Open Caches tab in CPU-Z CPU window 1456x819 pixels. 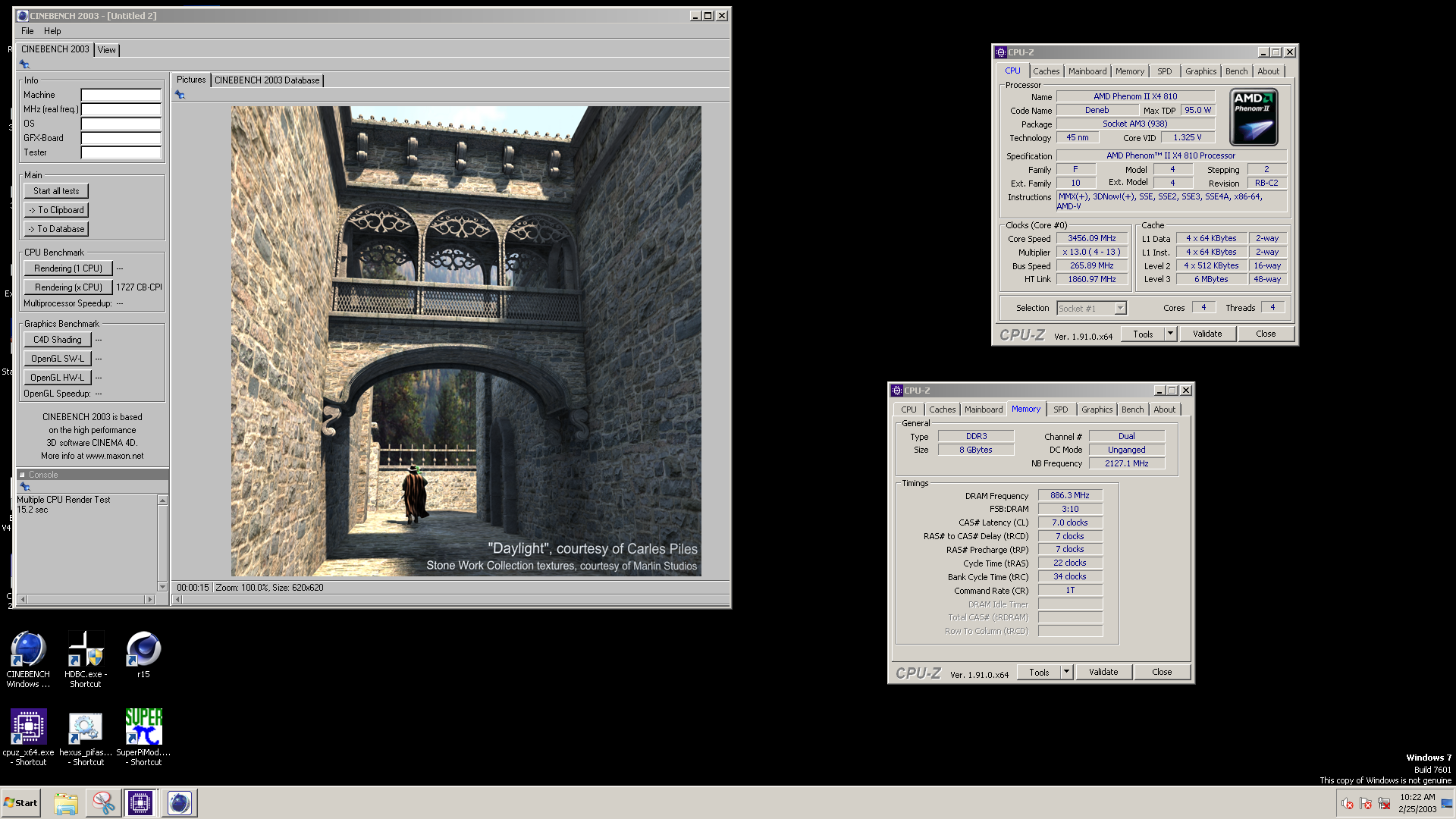point(1046,71)
